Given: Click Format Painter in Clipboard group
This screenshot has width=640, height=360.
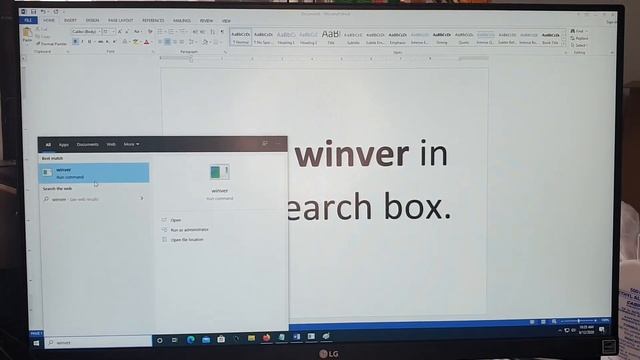Looking at the screenshot, I should pos(51,44).
